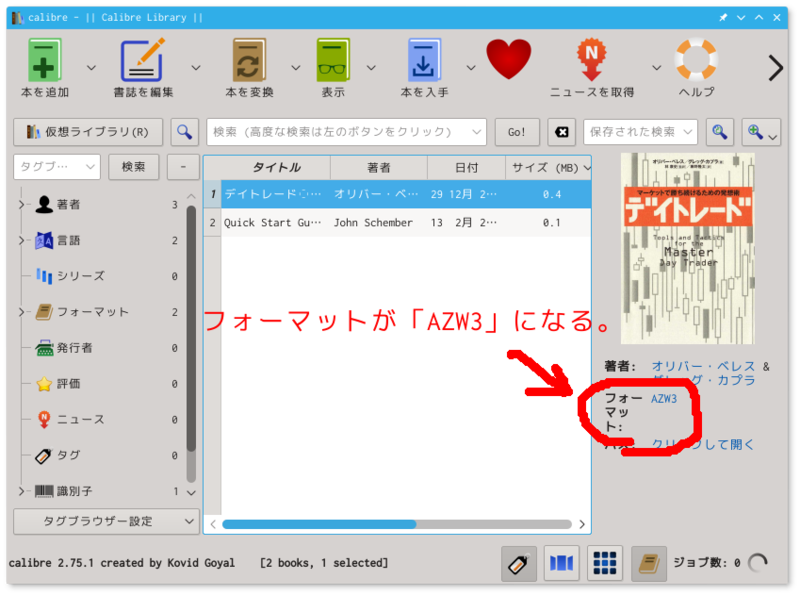The height and width of the screenshot is (596, 800).
Task: Sort by 著者 column header
Action: [x=379, y=167]
